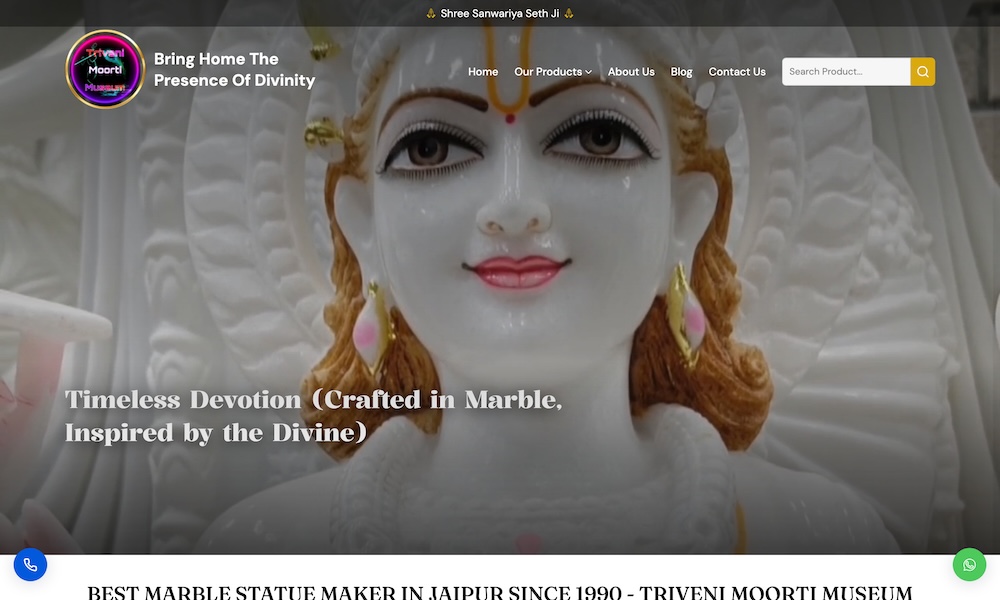
Task: Open the About Us page
Action: [631, 71]
